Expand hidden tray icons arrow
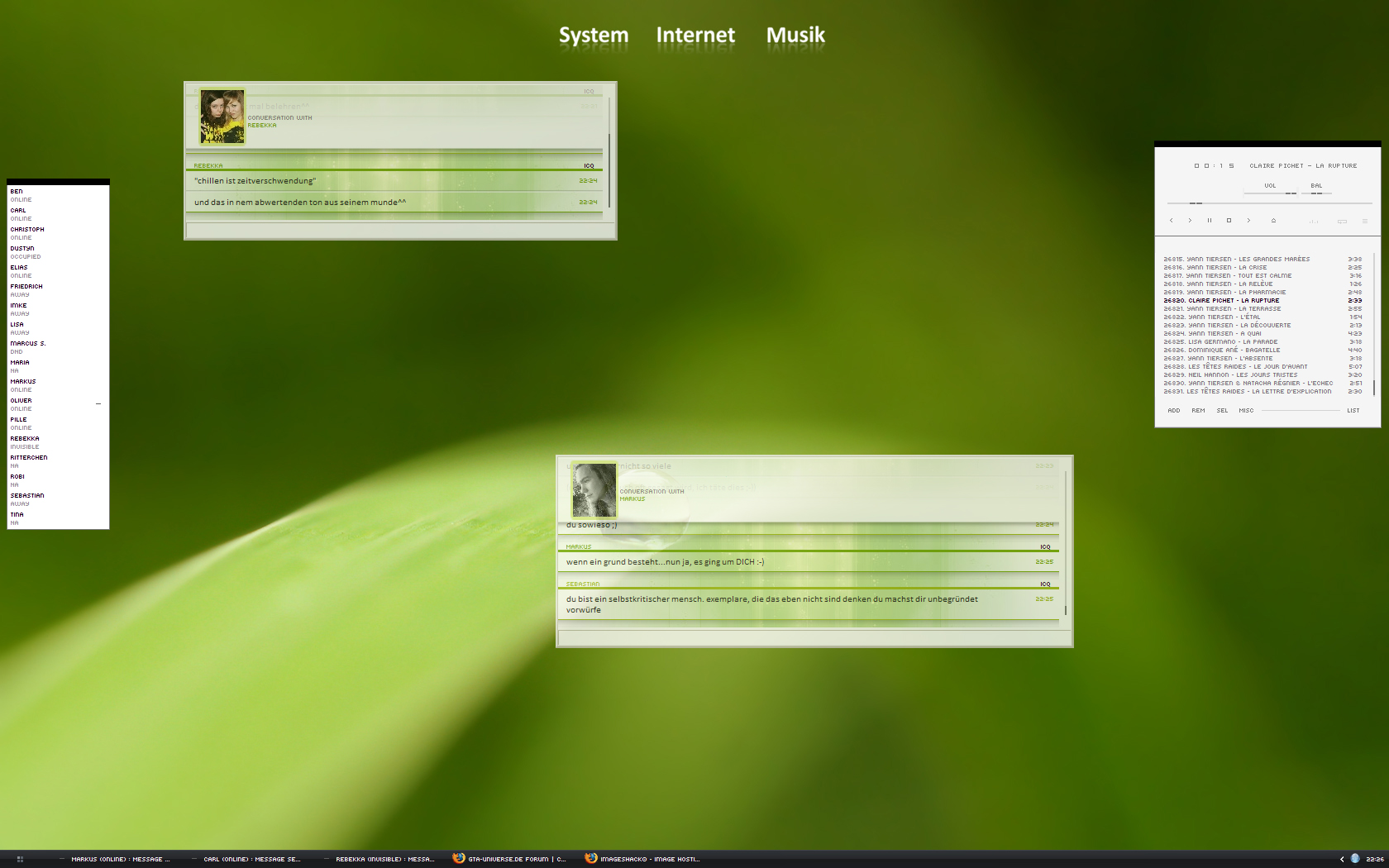This screenshot has height=868, width=1389. 1342,859
